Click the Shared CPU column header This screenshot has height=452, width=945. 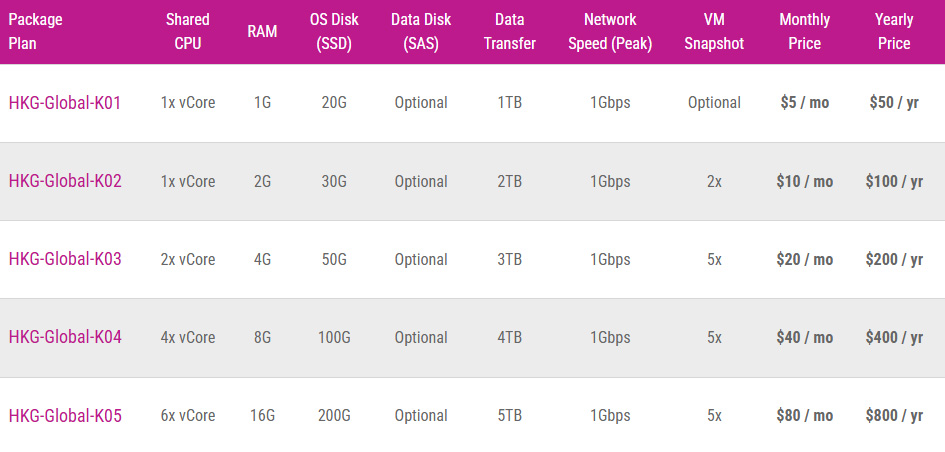pyautogui.click(x=188, y=31)
